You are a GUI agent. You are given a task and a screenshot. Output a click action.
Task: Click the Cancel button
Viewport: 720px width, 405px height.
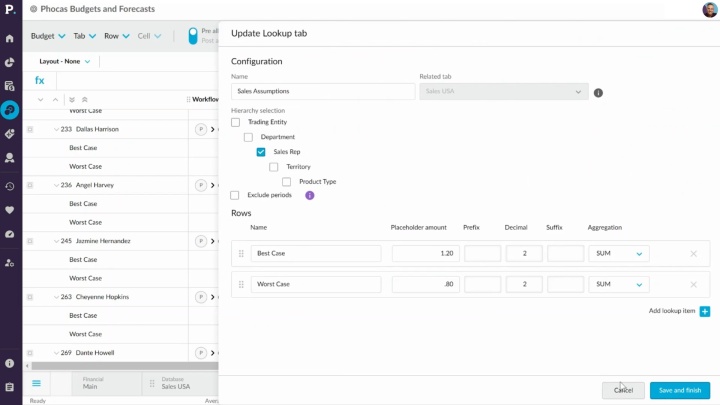pyautogui.click(x=623, y=390)
